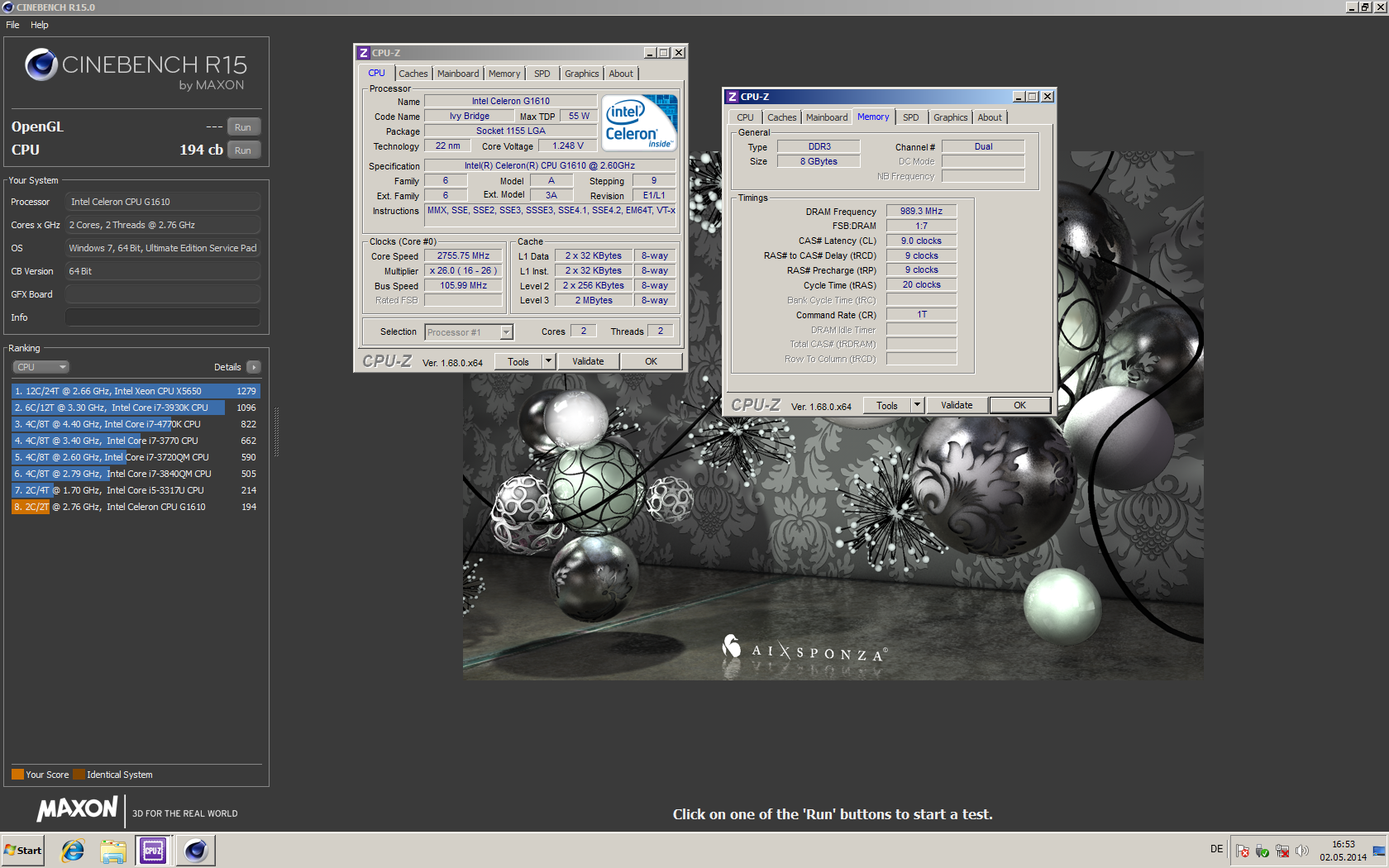Screen dimensions: 1389x868
Task: Click the Core Speed value 2755.75 MHz
Action: pos(463,256)
